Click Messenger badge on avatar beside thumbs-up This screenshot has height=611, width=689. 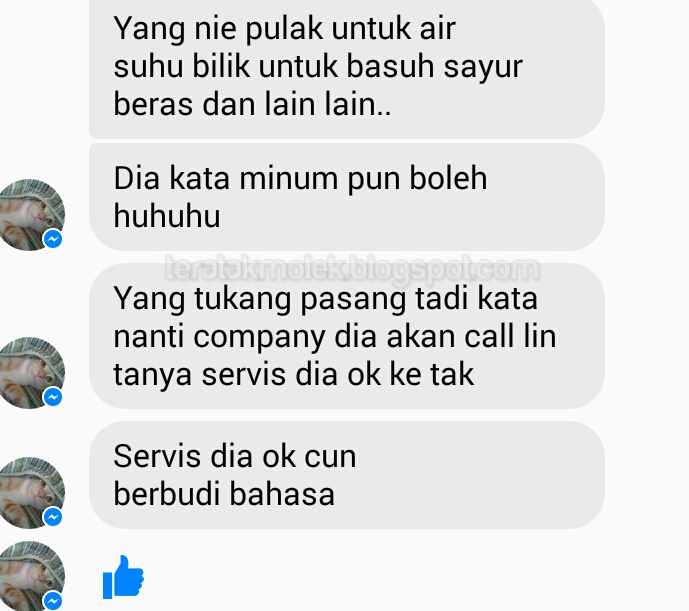click(x=53, y=600)
